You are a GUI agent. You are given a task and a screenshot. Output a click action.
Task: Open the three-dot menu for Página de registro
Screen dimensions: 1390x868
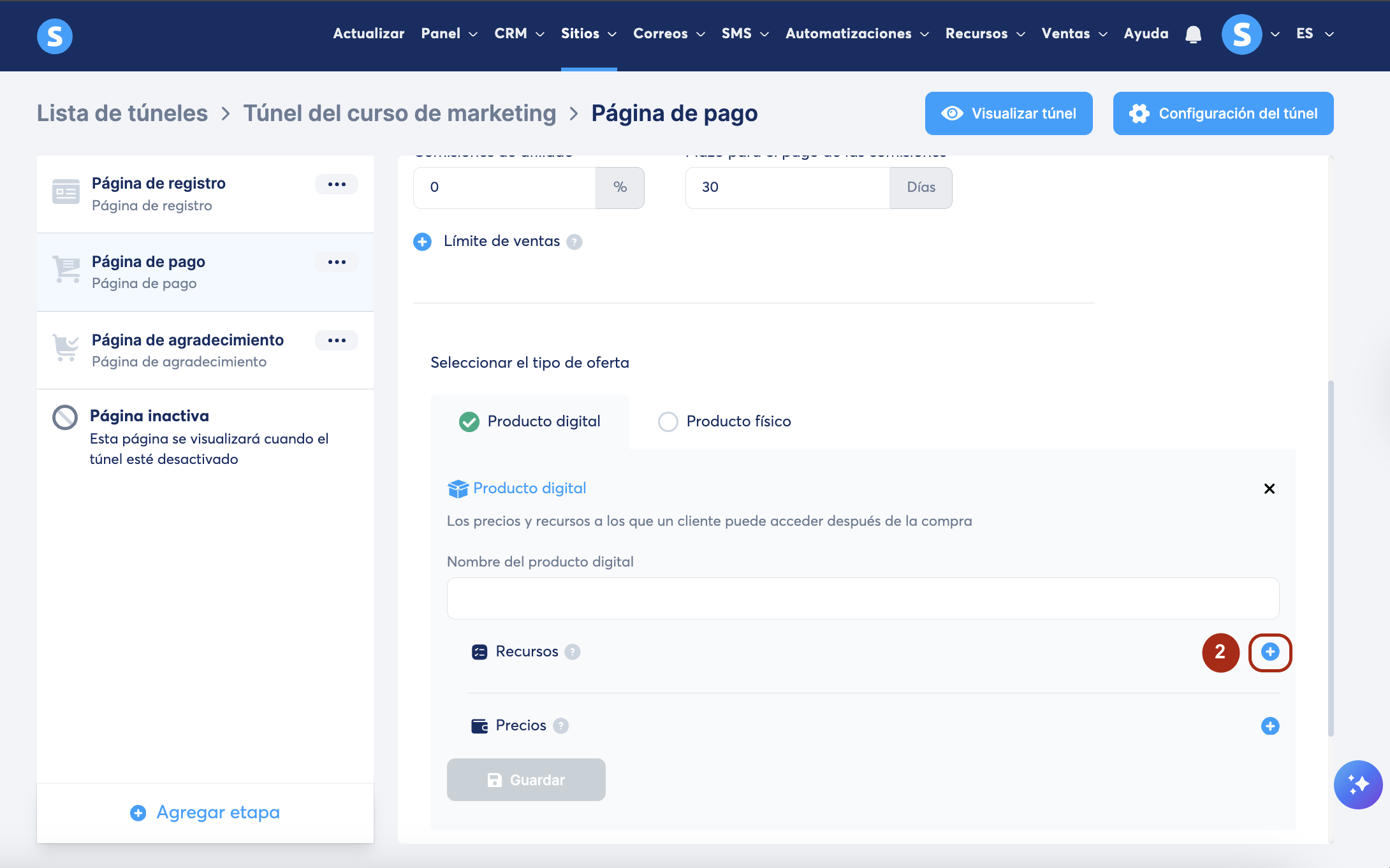(x=337, y=184)
